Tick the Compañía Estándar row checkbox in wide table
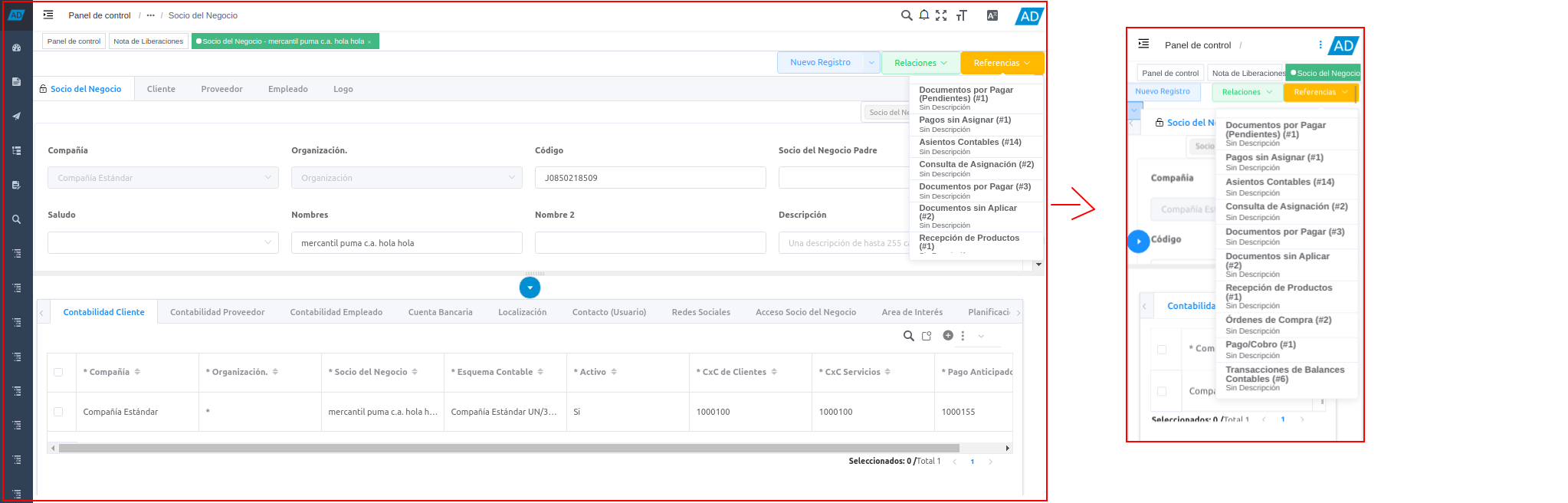Screen dimensions: 1568x503 tap(58, 412)
